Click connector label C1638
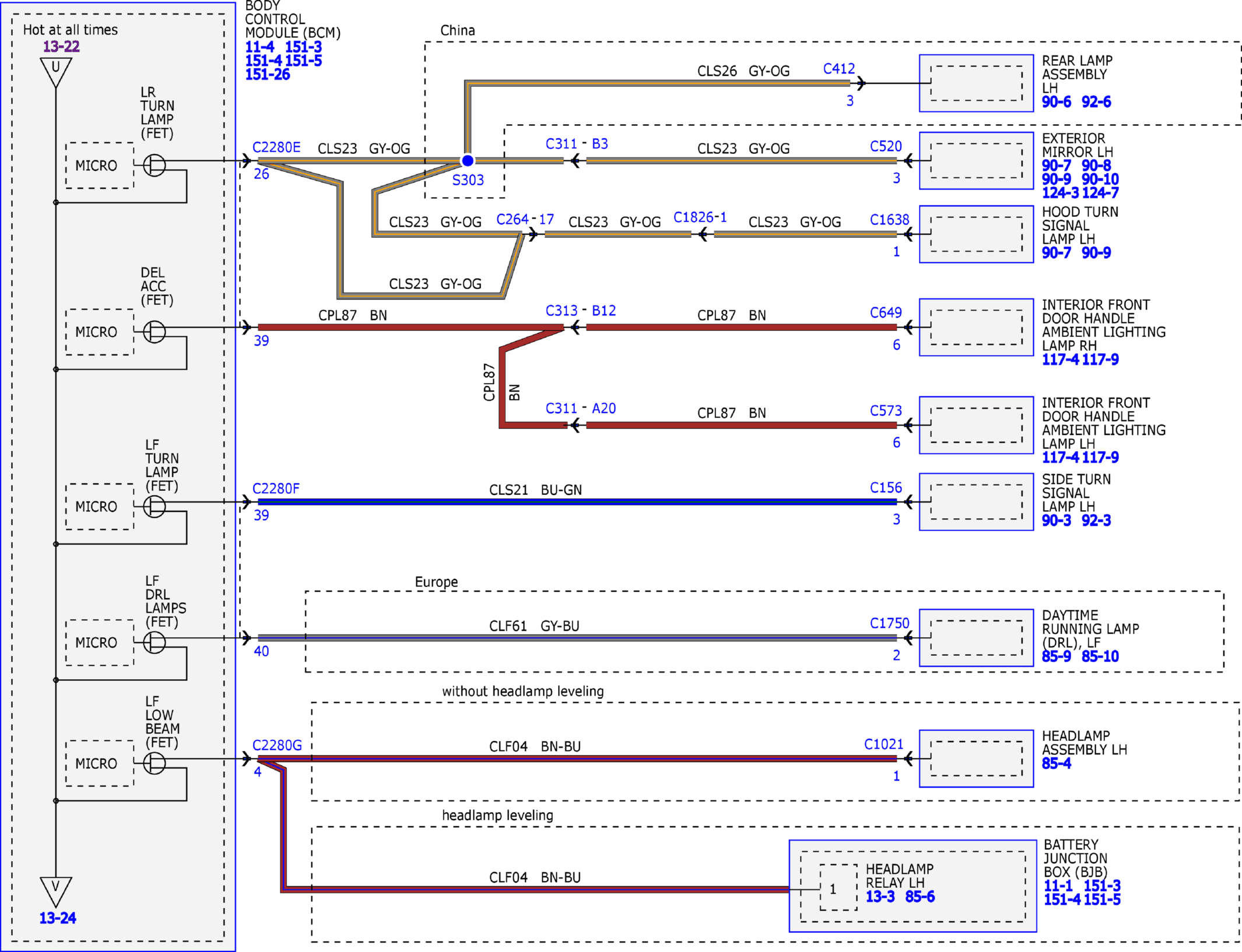Screen dimensions: 1242x952 point(889,220)
